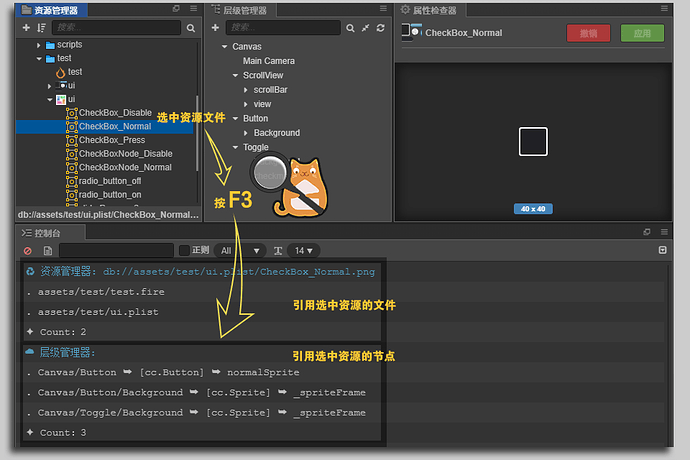Click the sprite icon beside CheckBox_Normal title
The image size is (690, 460).
pos(412,32)
